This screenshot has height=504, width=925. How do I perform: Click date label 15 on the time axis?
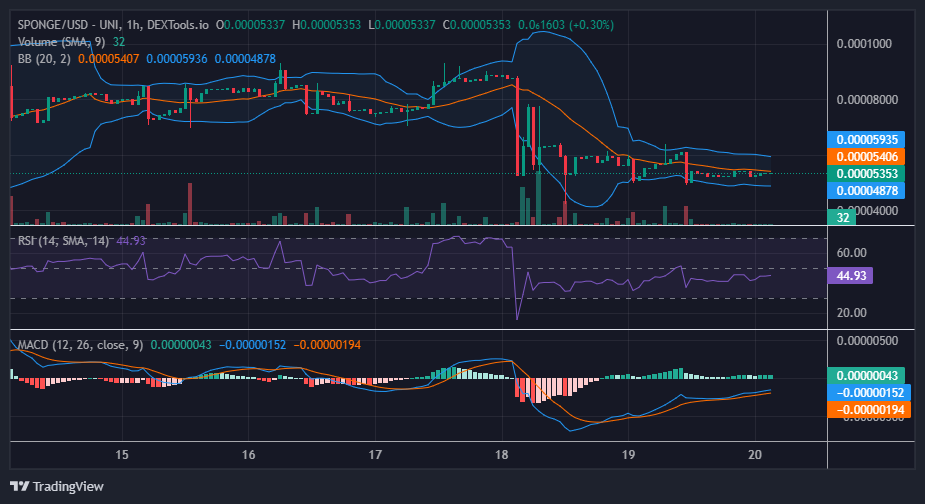coord(122,454)
